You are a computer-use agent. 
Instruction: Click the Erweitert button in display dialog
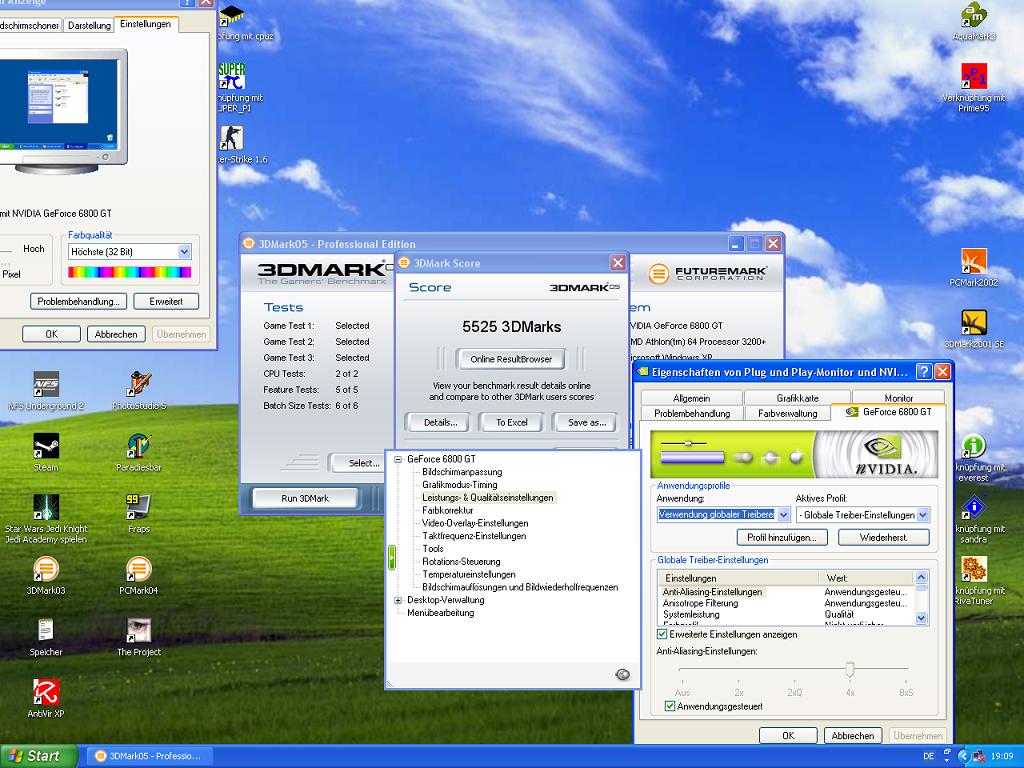[166, 302]
